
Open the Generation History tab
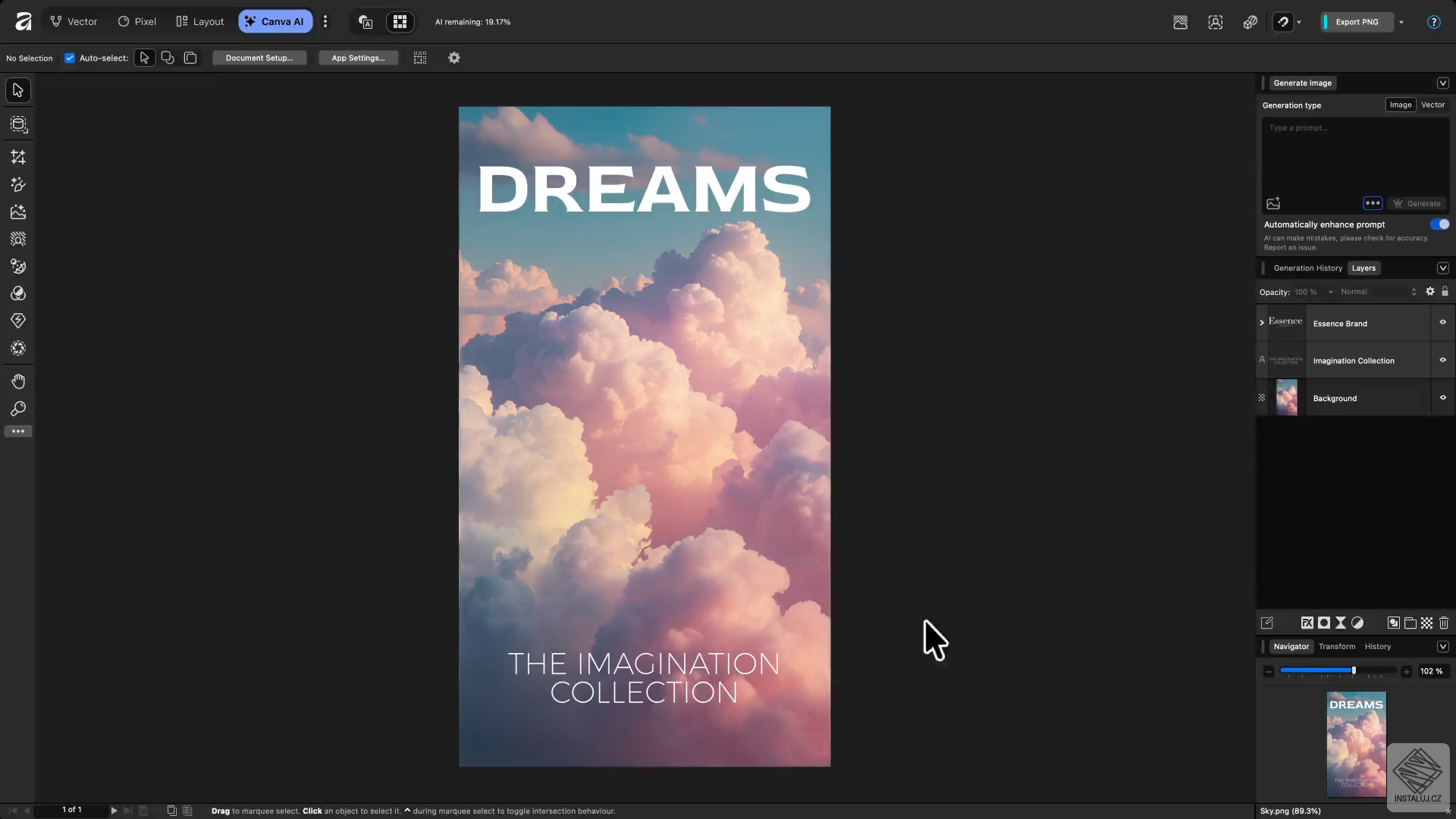coord(1307,268)
